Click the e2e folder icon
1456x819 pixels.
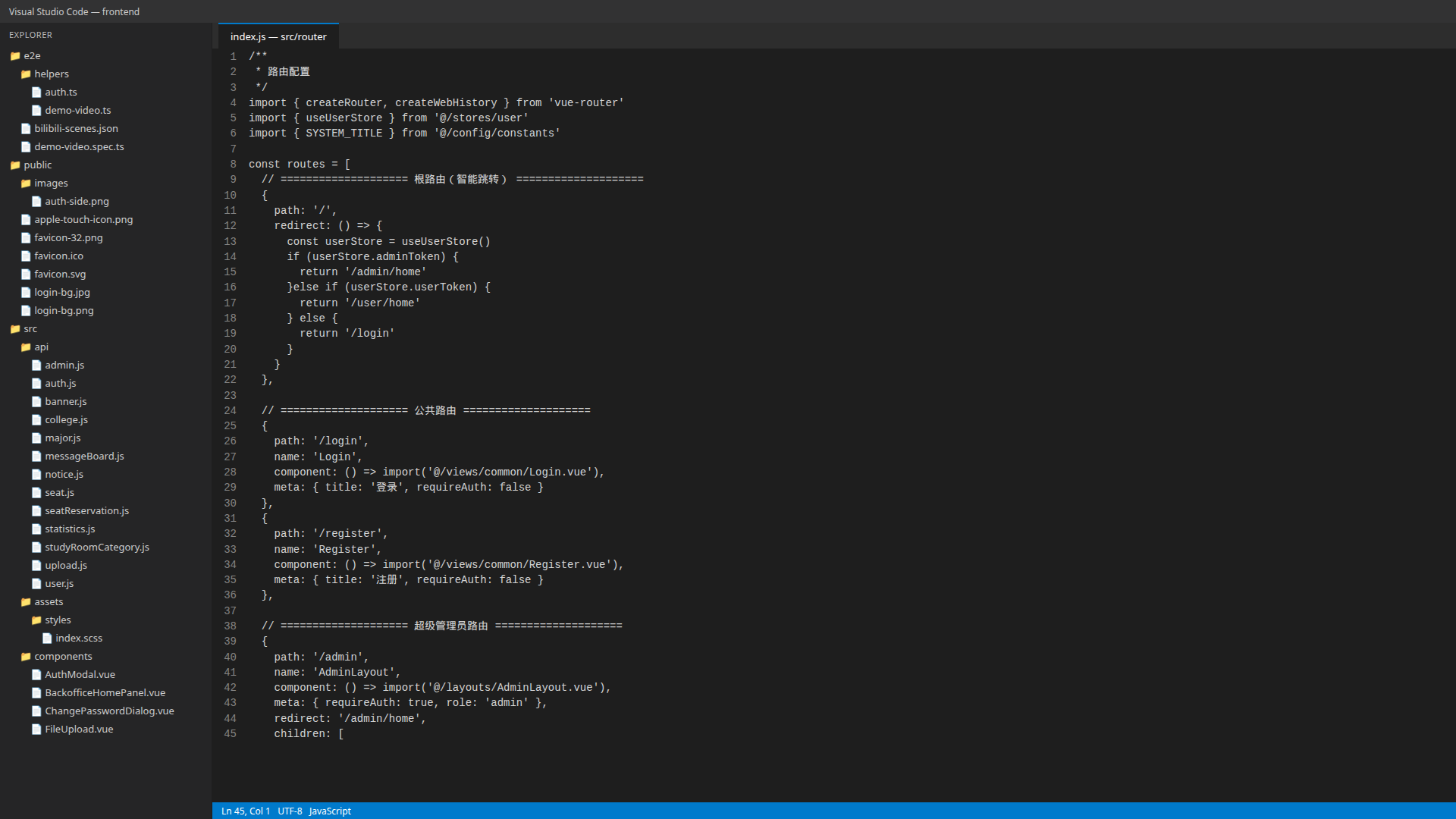click(x=15, y=56)
